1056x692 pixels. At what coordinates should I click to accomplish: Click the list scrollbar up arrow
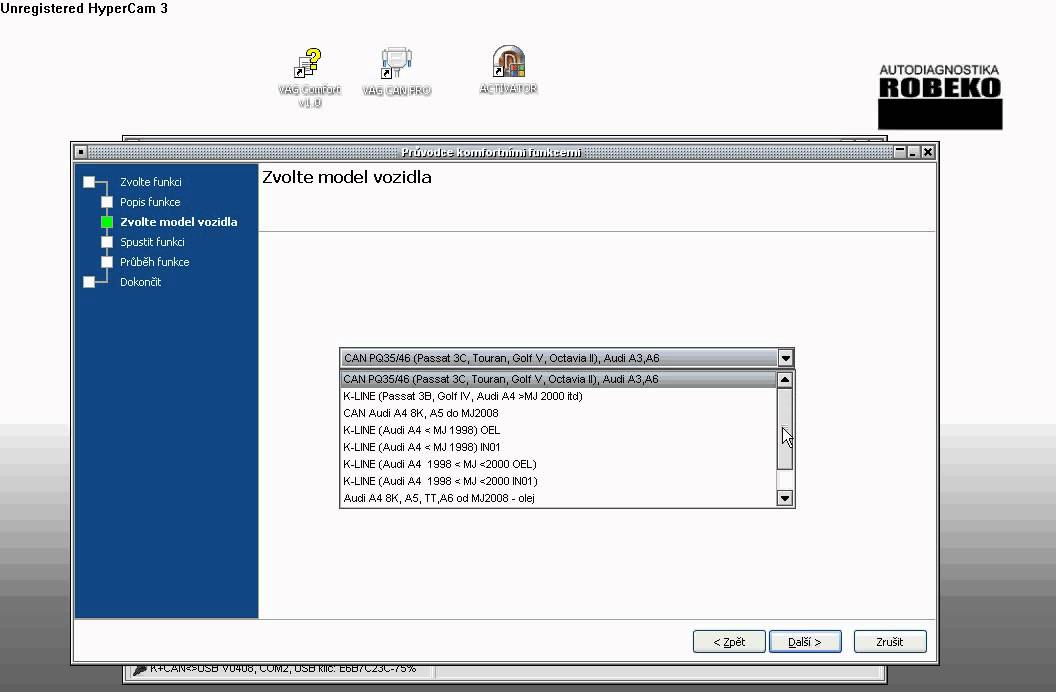[785, 380]
